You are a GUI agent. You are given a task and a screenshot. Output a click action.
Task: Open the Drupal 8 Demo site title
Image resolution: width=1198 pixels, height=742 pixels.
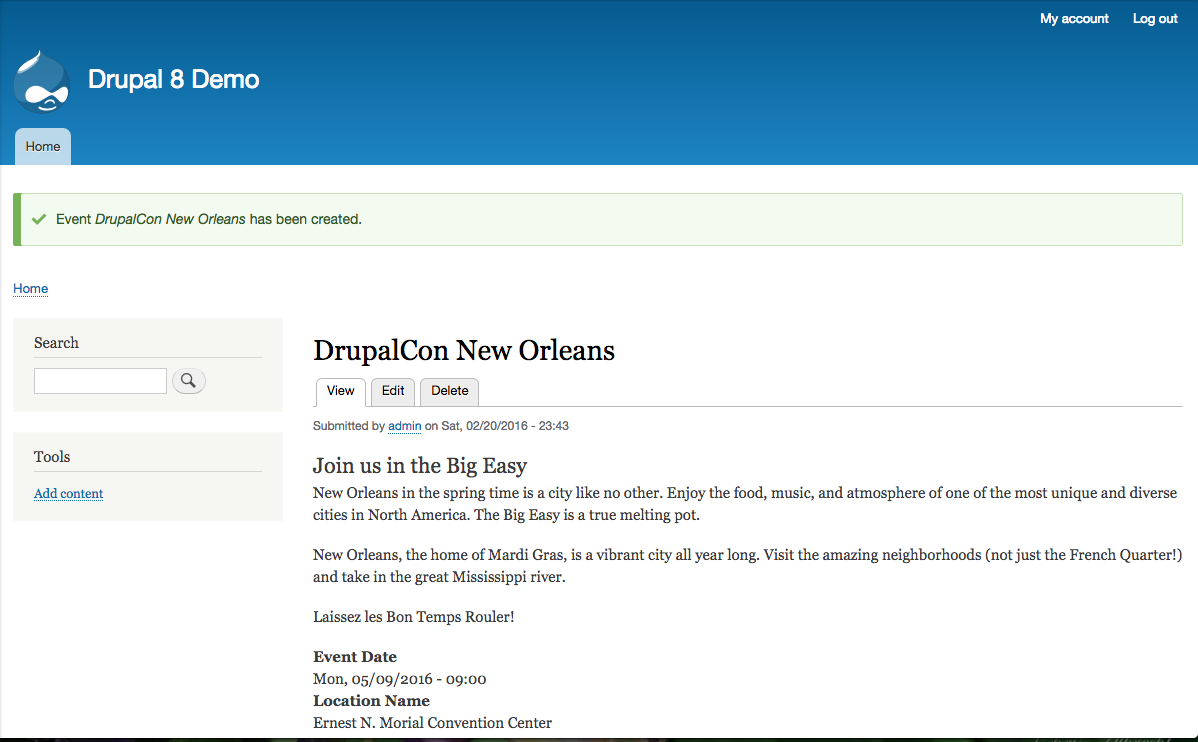173,79
